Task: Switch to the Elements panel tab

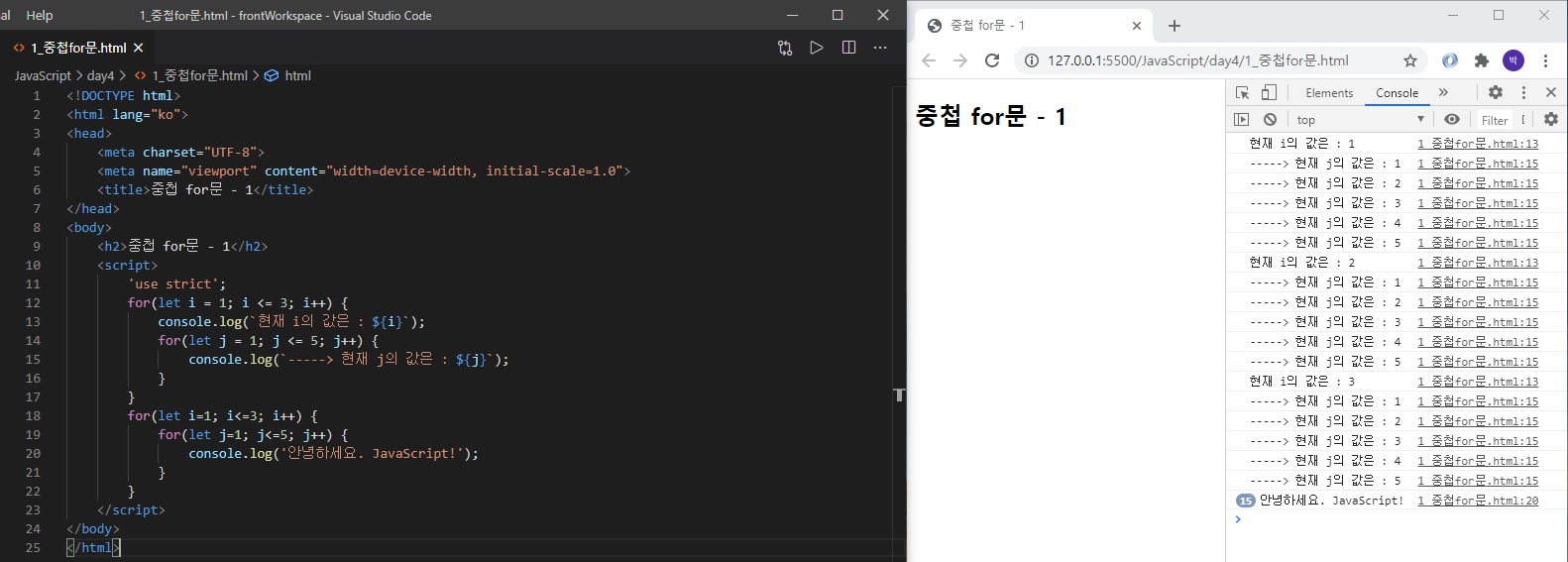Action: coord(1329,92)
